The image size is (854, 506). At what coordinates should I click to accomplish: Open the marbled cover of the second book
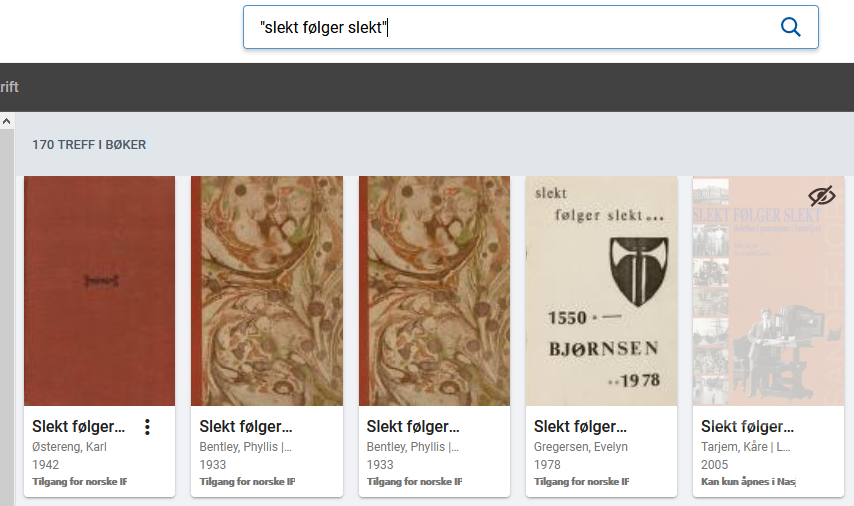coord(267,290)
